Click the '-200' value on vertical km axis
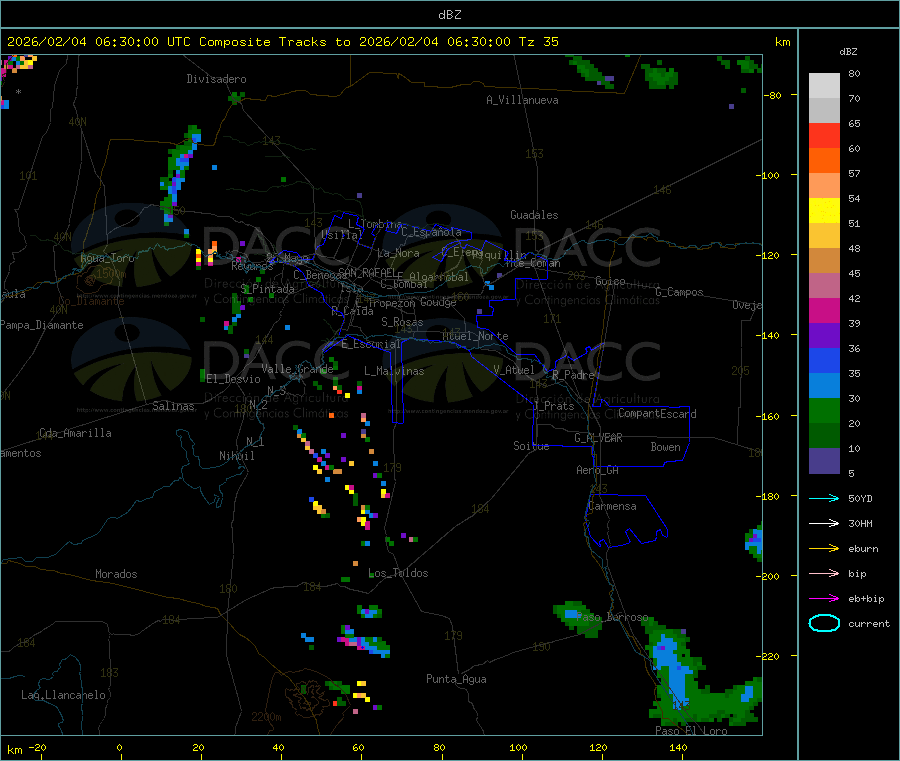Screen dimensions: 900x761 [767, 576]
